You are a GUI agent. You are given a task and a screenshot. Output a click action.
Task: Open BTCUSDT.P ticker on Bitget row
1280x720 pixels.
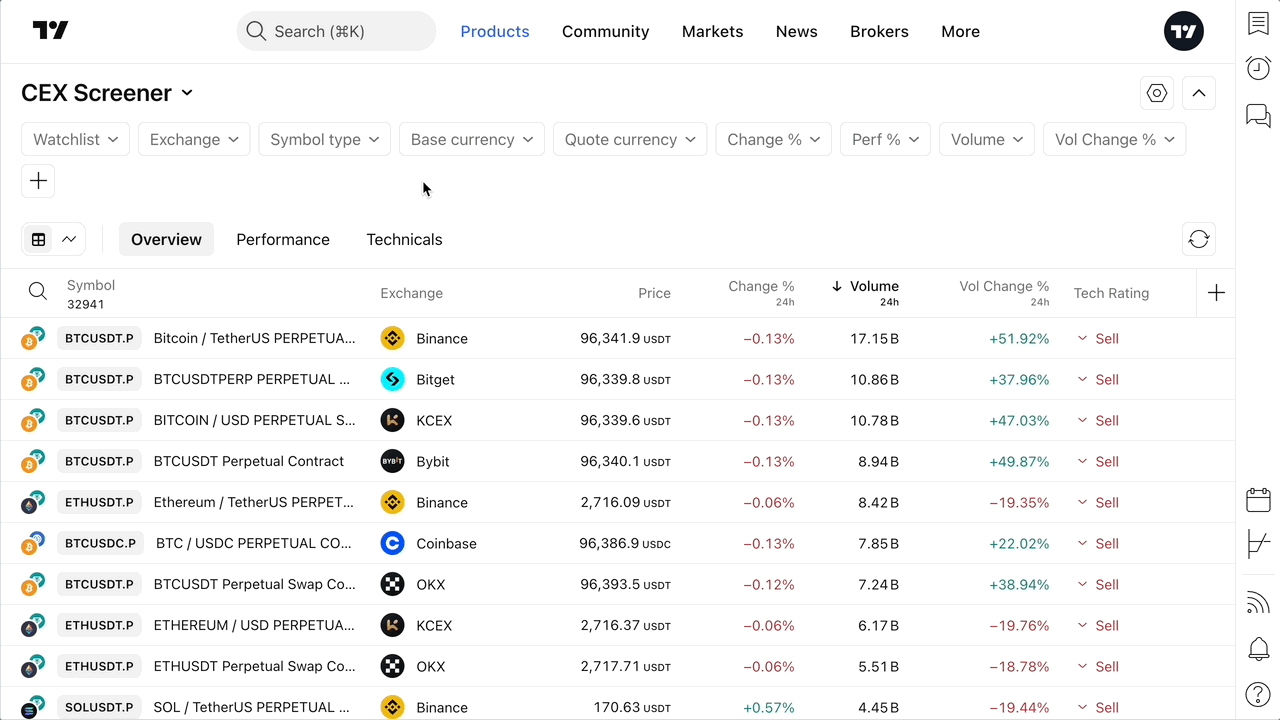pos(99,379)
